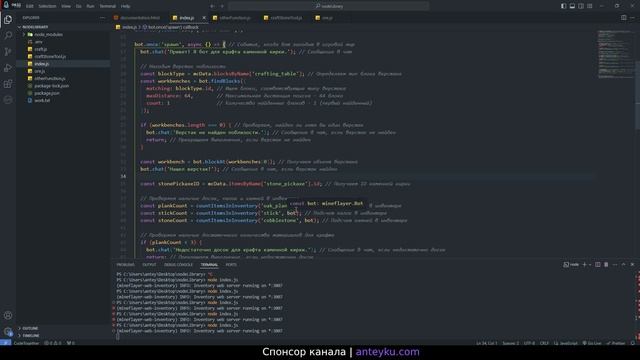
Task: Close the terminal panel
Action: coord(632,264)
